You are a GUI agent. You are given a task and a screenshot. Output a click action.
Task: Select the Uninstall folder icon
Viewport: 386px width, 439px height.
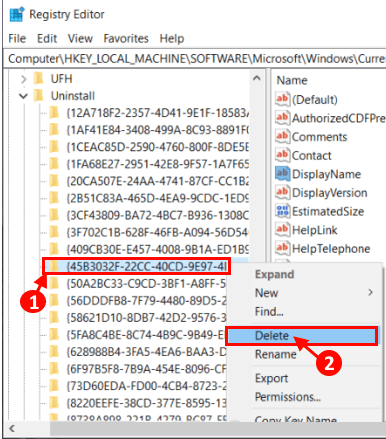[39, 96]
